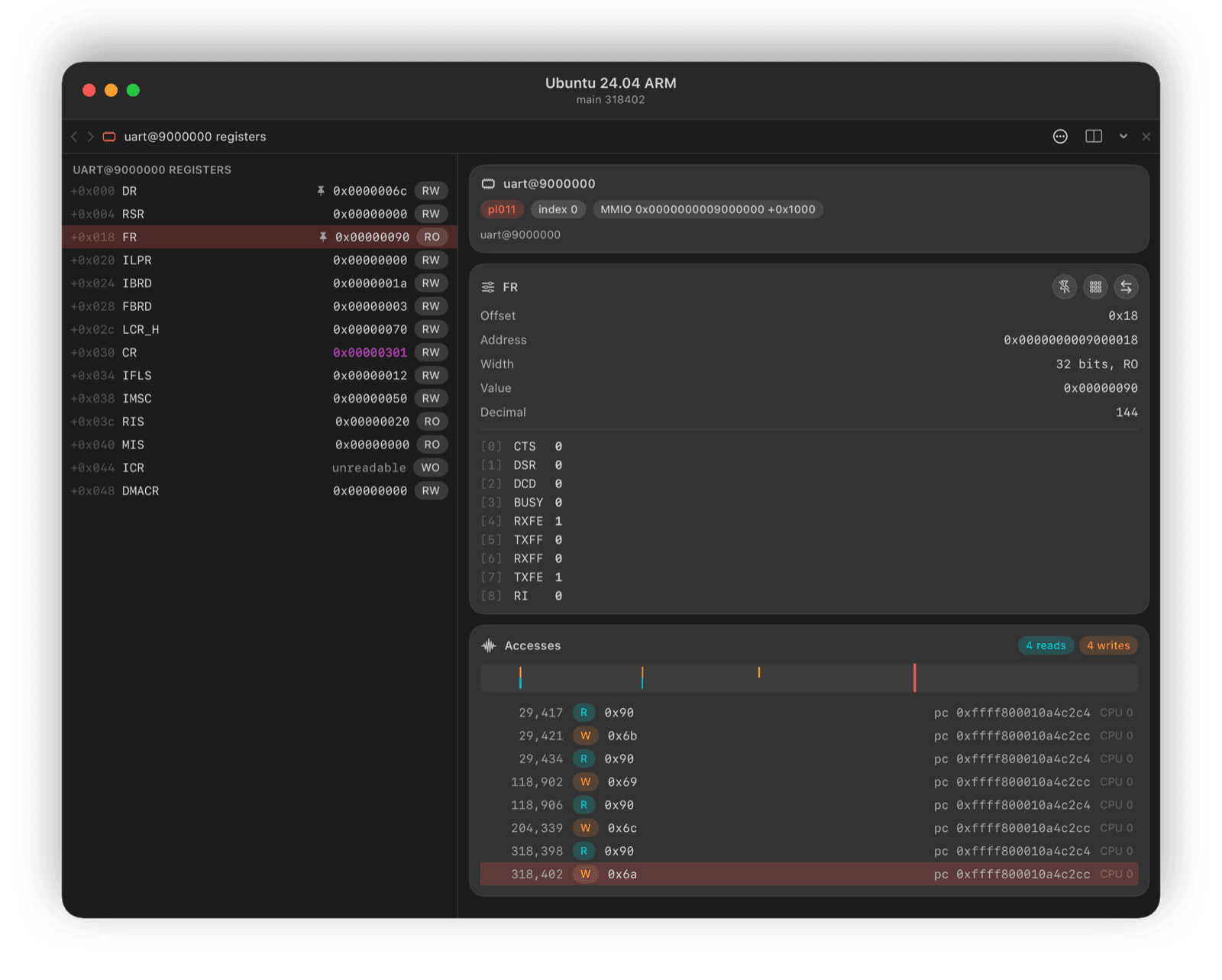Screen dimensions: 1222x980
Task: Select the DMACR register row
Action: [260, 491]
